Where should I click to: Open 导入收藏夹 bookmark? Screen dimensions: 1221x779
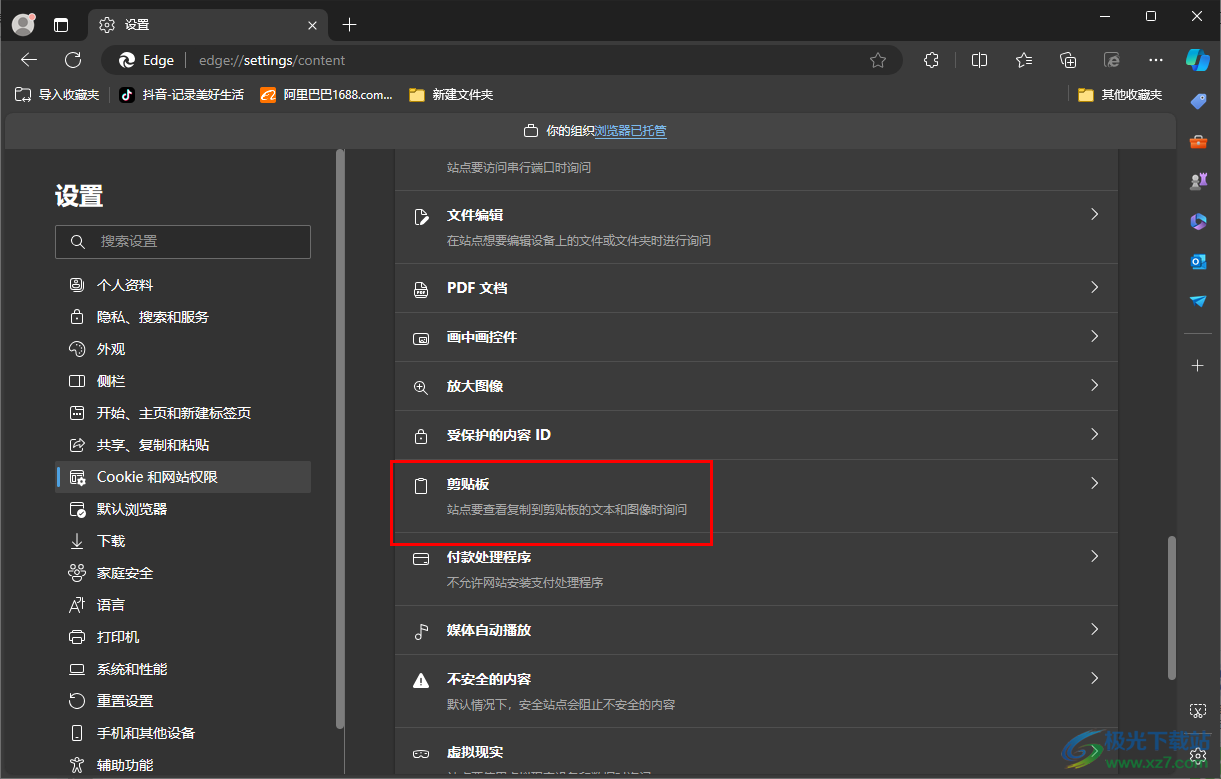[x=57, y=95]
